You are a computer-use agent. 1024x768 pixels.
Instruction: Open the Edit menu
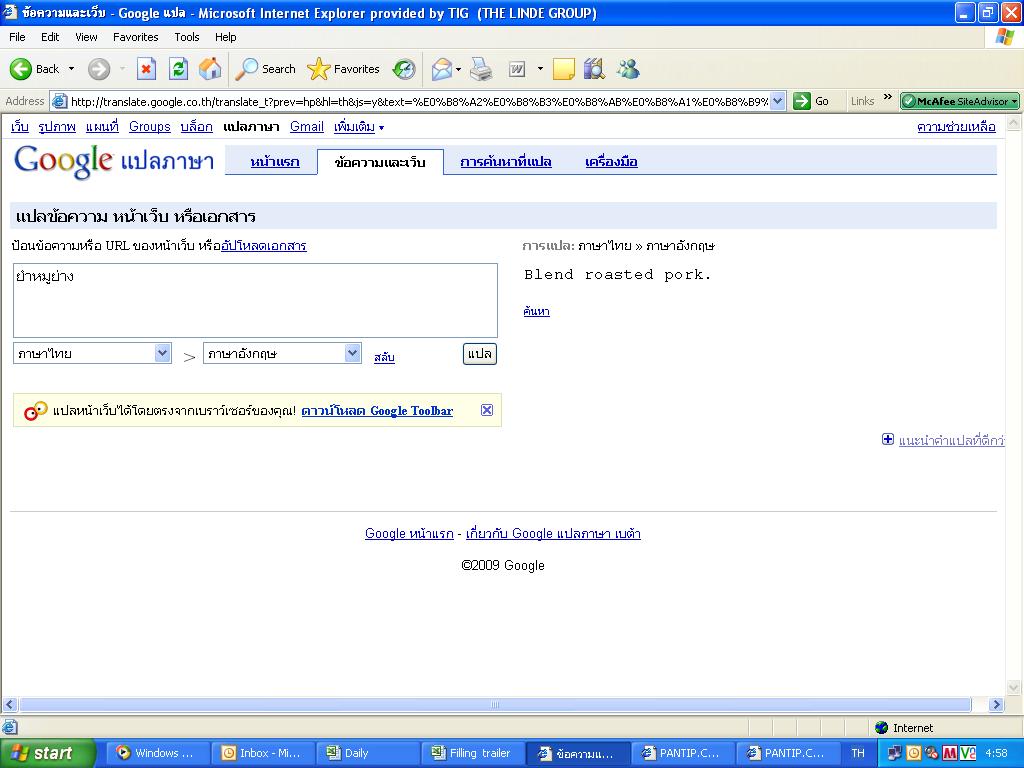point(50,37)
